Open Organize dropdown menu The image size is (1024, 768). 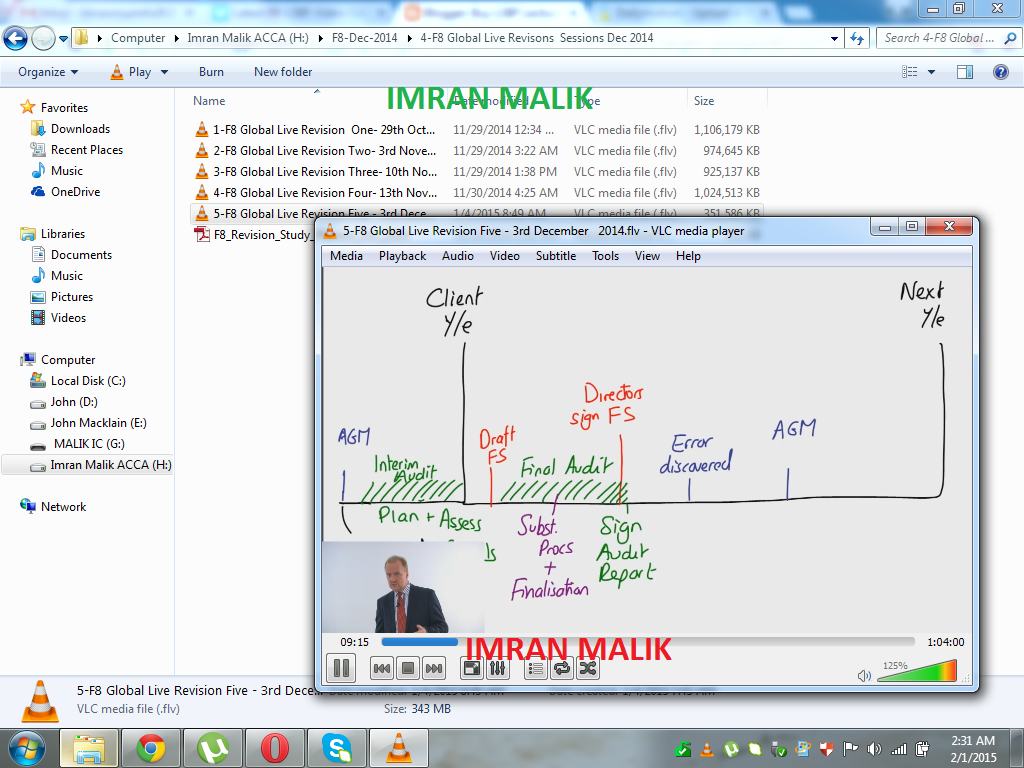[x=48, y=72]
